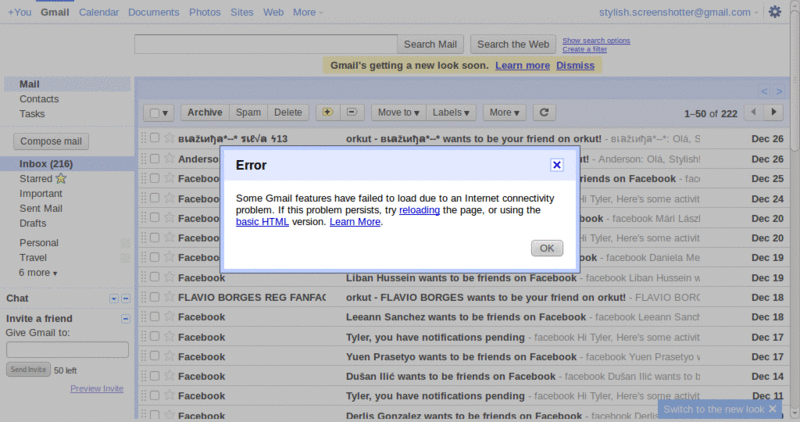Star the FLAVIO BORGES orkut email

point(169,296)
